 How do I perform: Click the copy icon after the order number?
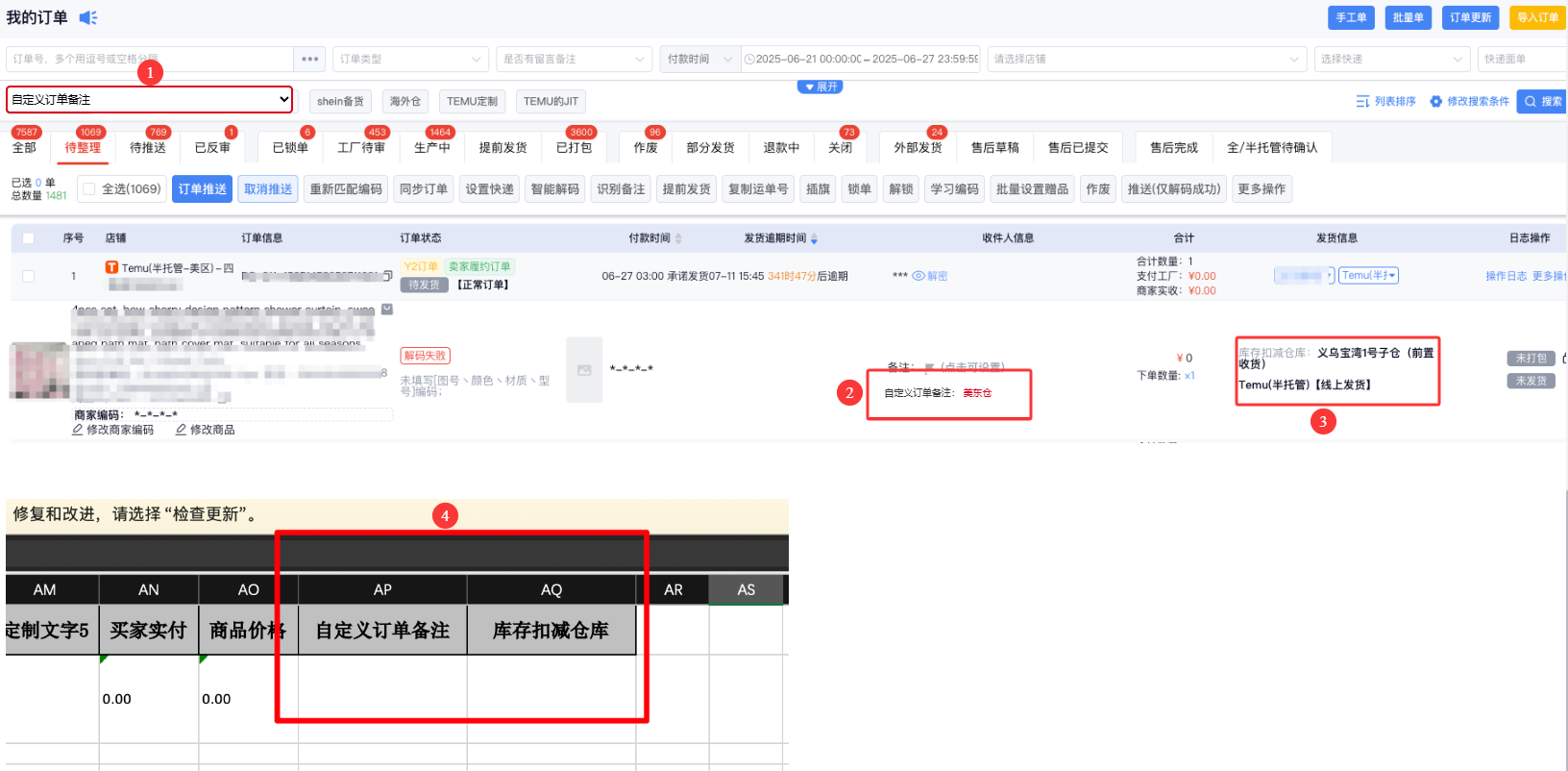387,276
